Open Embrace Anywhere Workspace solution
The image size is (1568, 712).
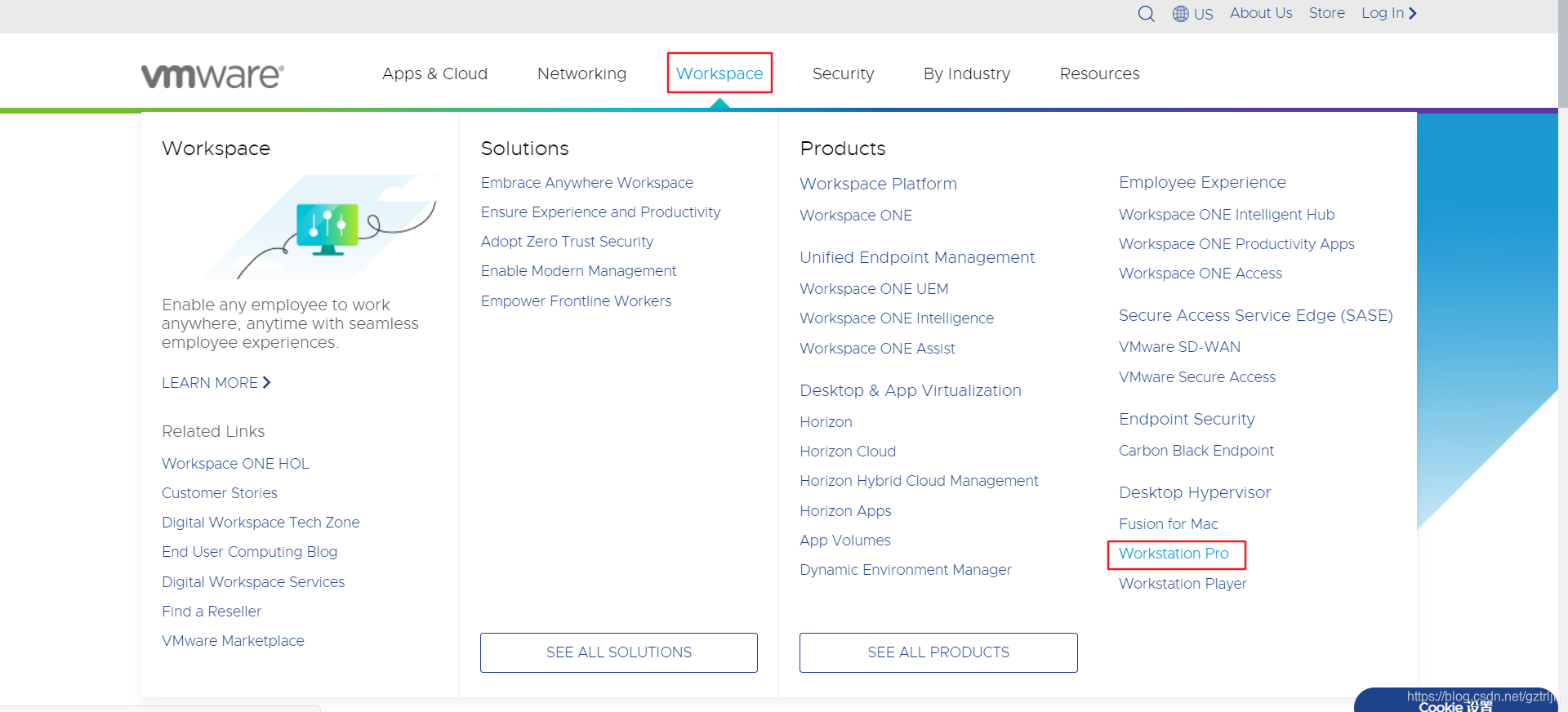(587, 182)
